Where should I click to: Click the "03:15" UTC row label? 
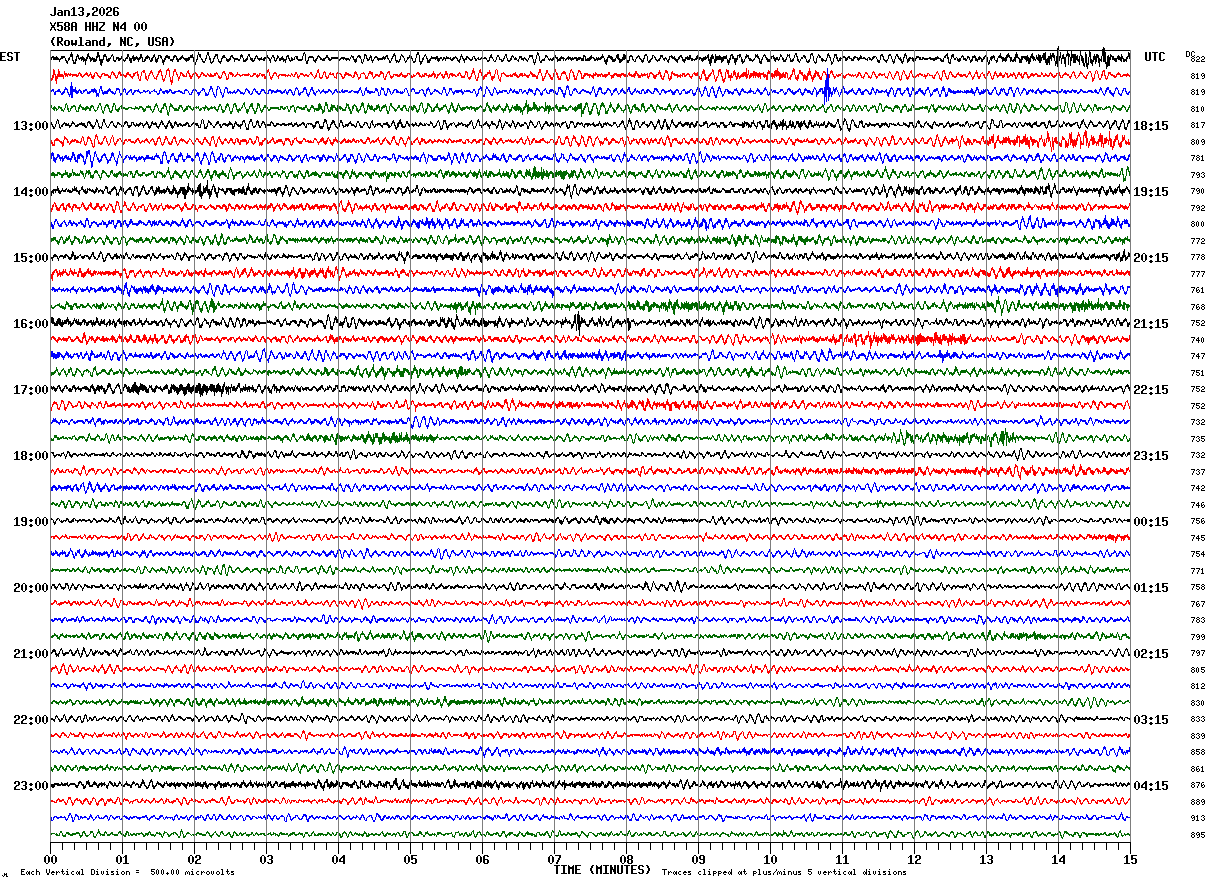(1151, 720)
